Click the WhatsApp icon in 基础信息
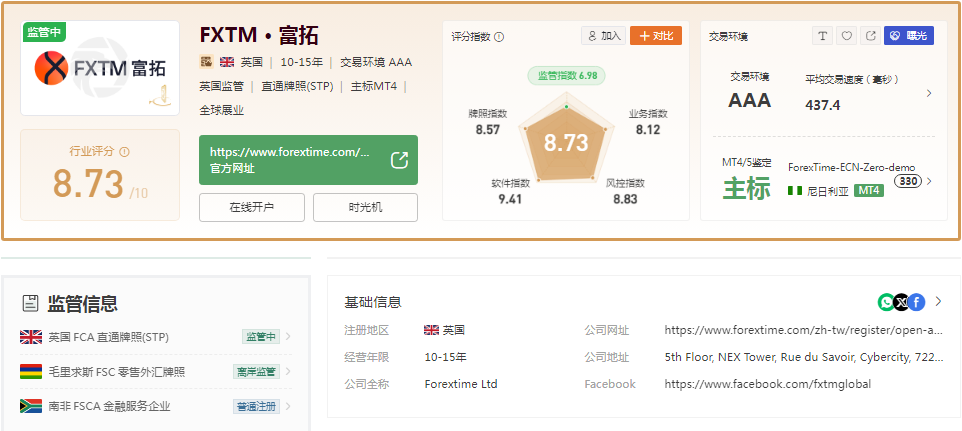962x431 pixels. click(887, 302)
